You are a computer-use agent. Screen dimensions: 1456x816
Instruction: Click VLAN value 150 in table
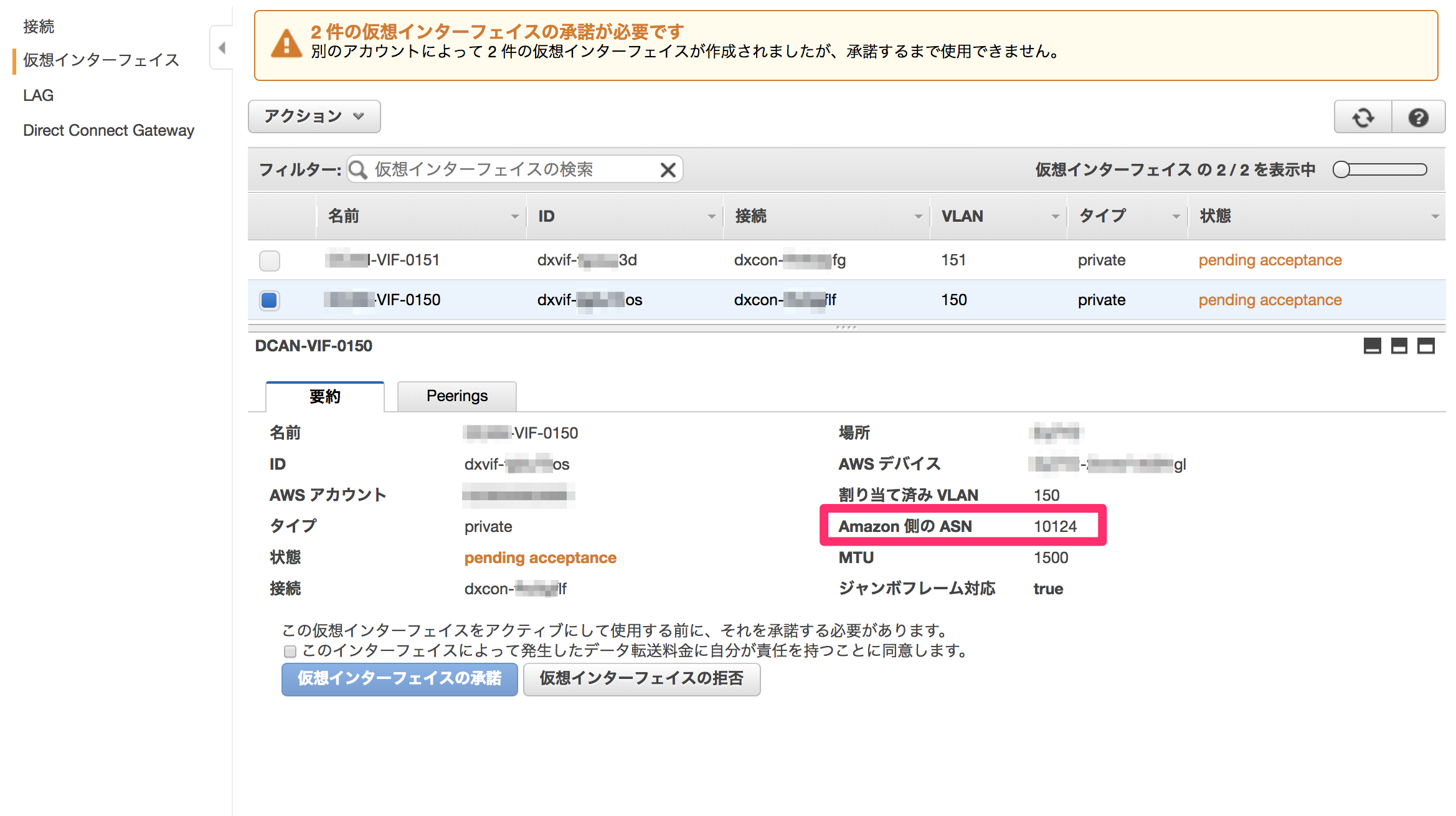[953, 300]
